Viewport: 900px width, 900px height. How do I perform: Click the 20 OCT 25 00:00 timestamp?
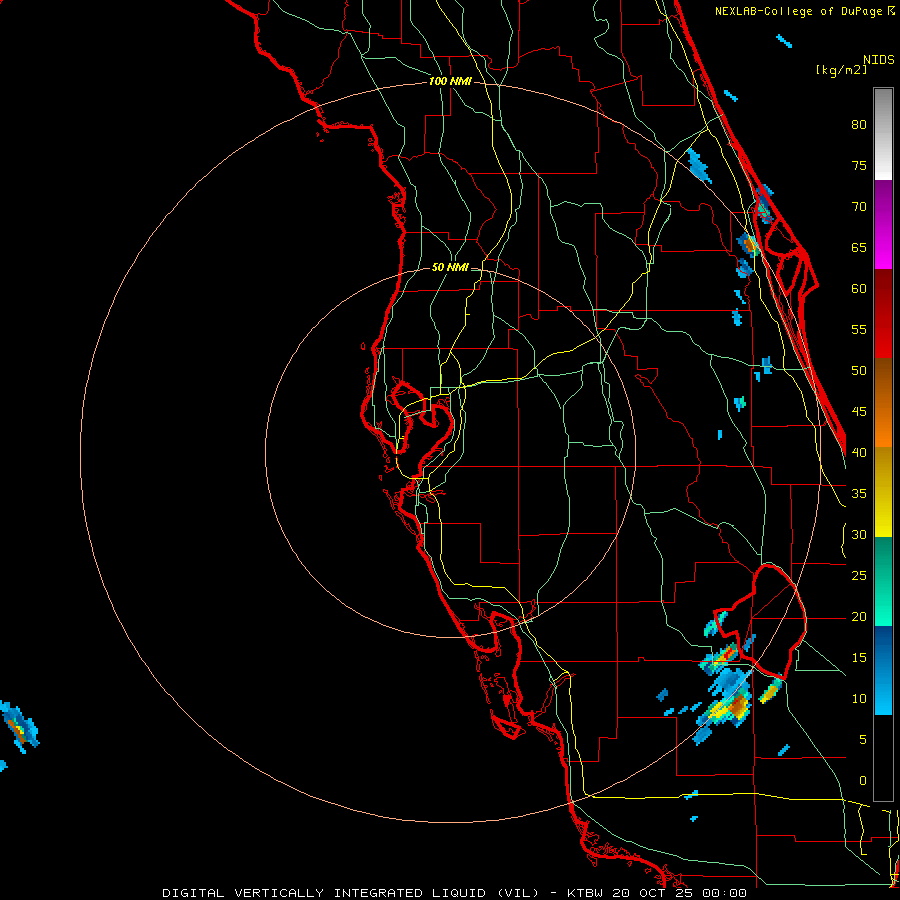(680, 893)
